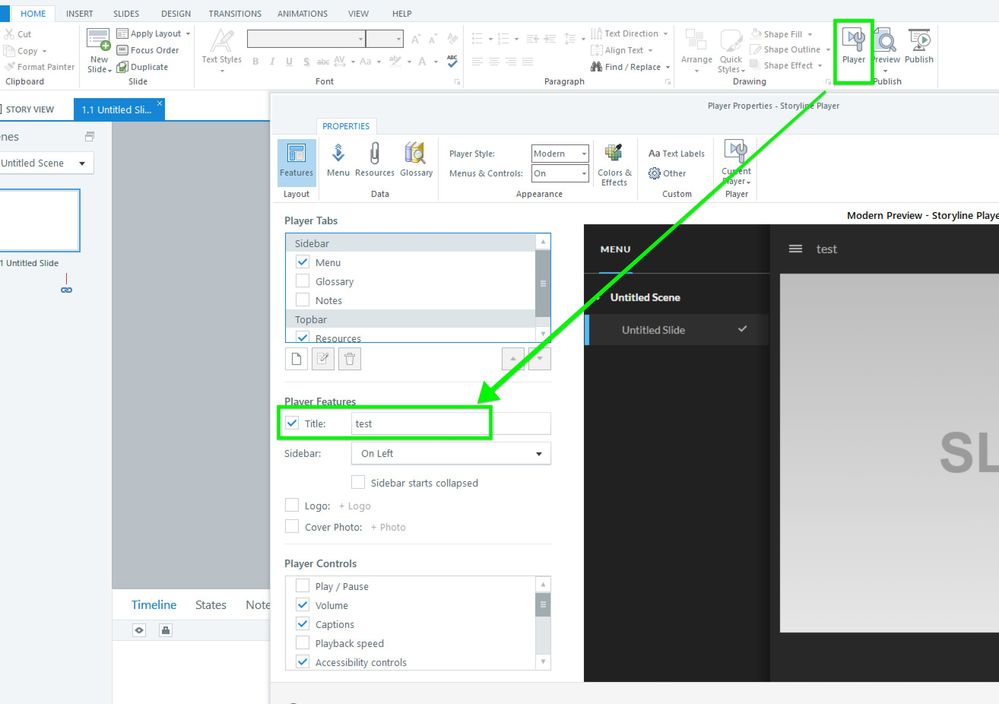Enable the Glossary player tab checkbox

[x=303, y=282]
